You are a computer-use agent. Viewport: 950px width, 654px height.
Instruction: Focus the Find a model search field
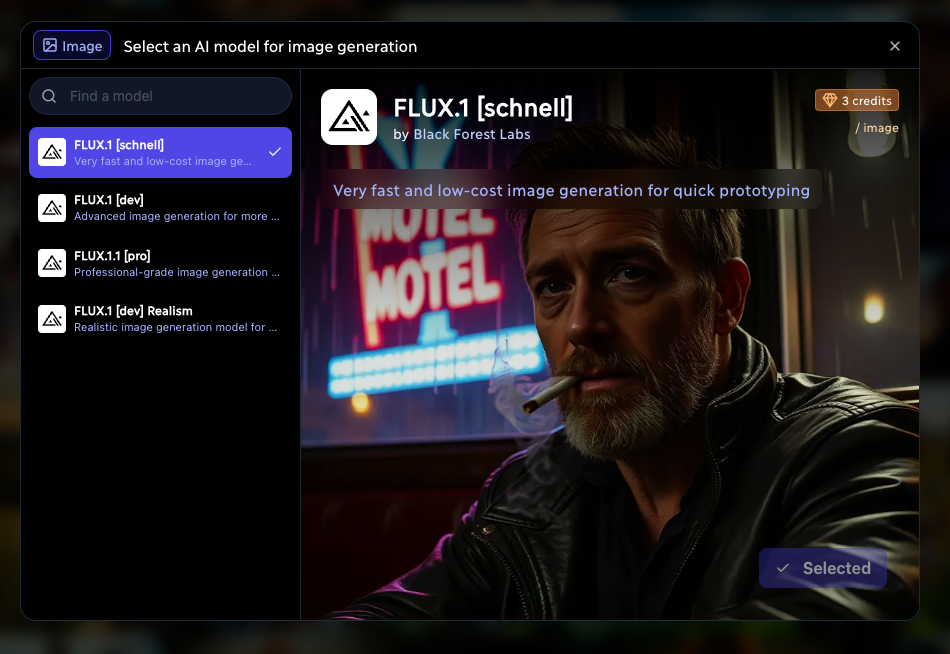tap(161, 96)
